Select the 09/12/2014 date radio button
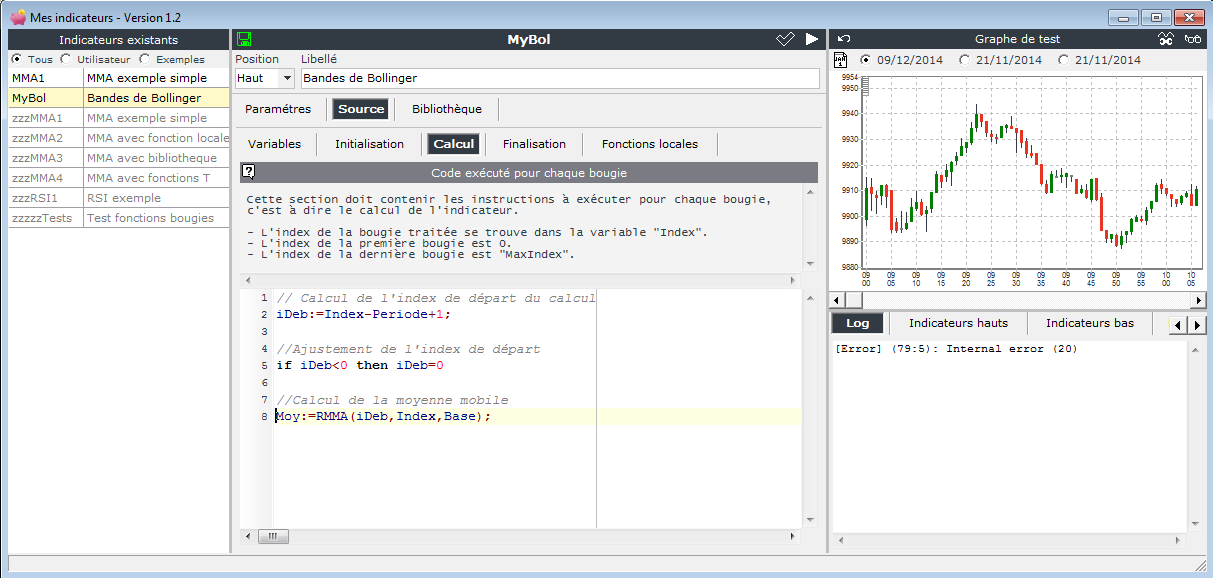Screen dimensions: 1213x578 coord(865,60)
